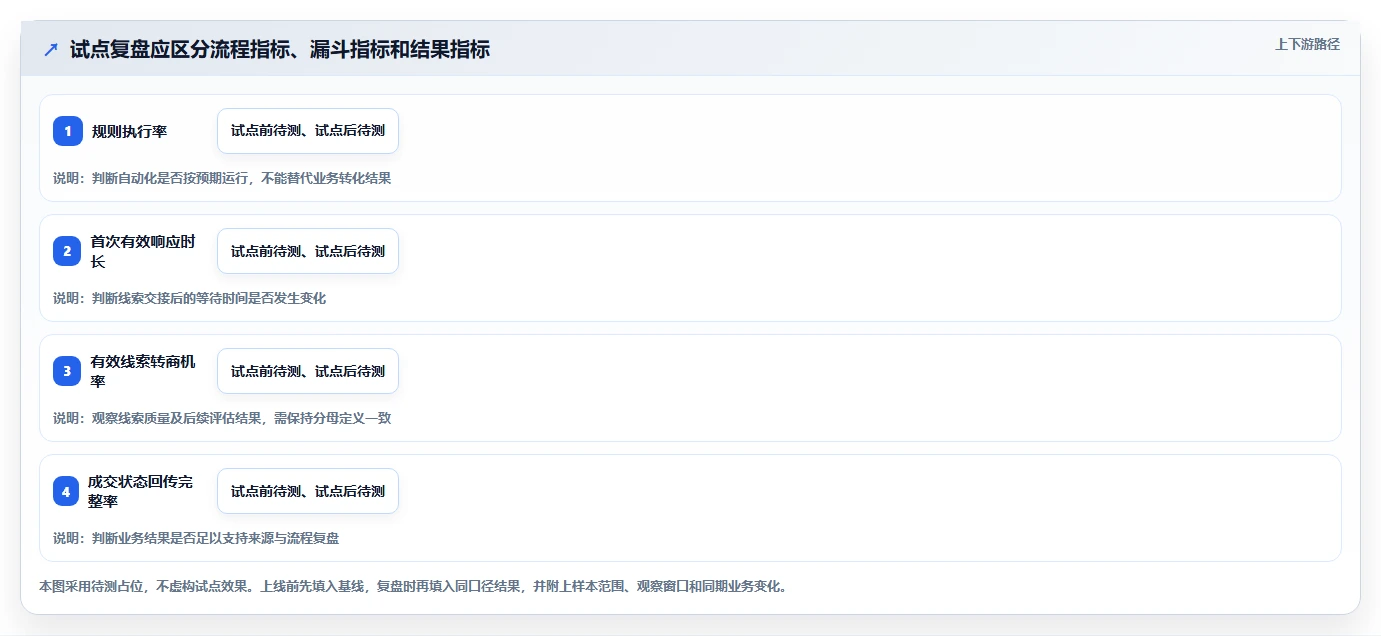Click the 试点前待测 box for 规则执行率
This screenshot has height=636, width=1381.
308,131
